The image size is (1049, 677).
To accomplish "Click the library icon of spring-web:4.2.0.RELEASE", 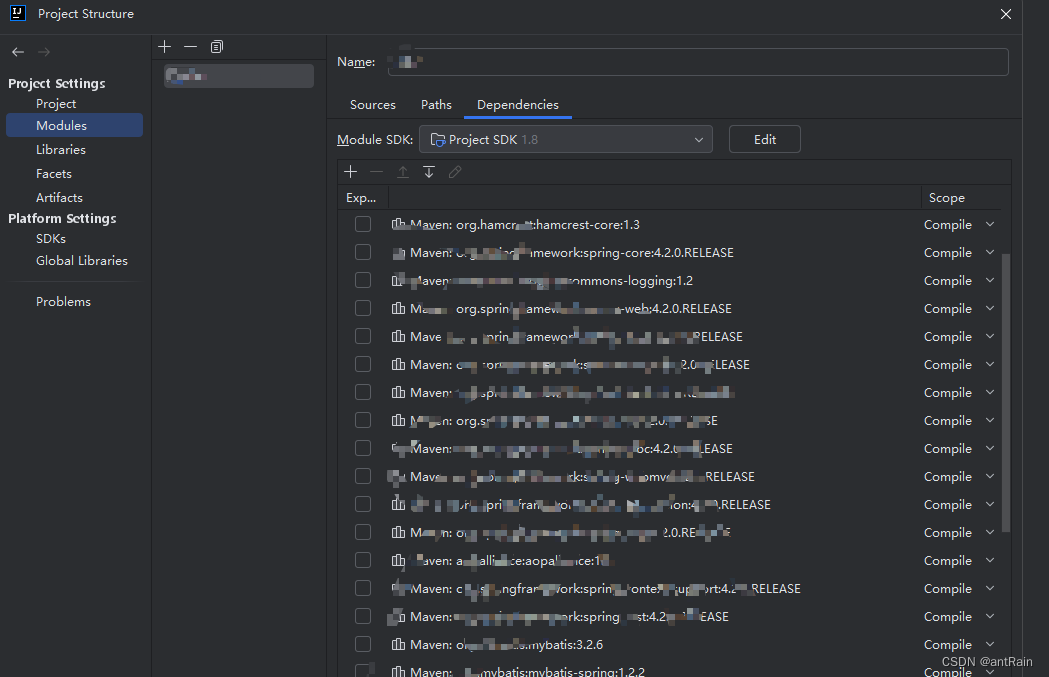I will (398, 308).
